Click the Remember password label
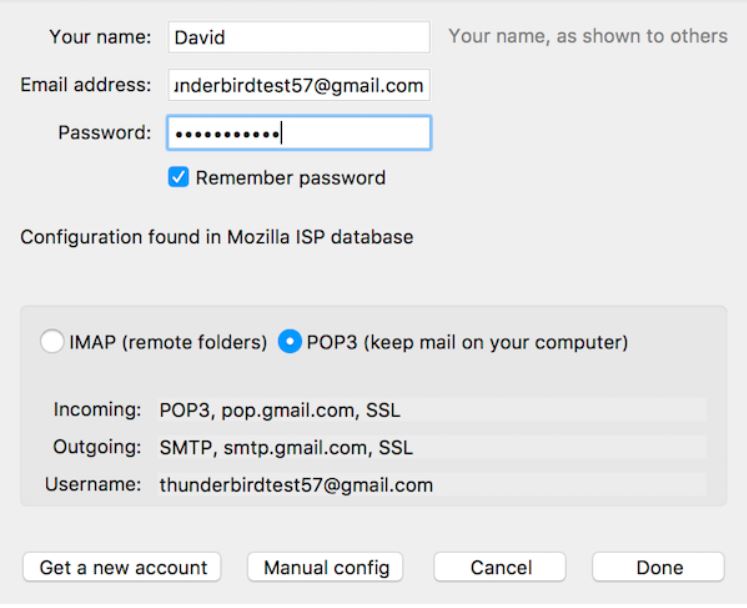 pyautogui.click(x=291, y=178)
